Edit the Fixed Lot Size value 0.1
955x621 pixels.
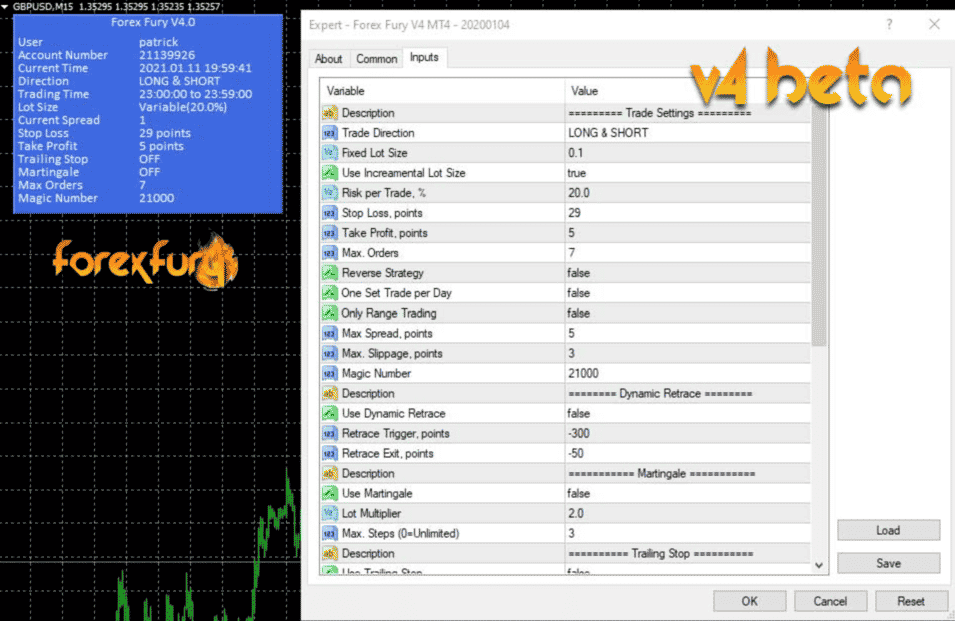point(688,153)
